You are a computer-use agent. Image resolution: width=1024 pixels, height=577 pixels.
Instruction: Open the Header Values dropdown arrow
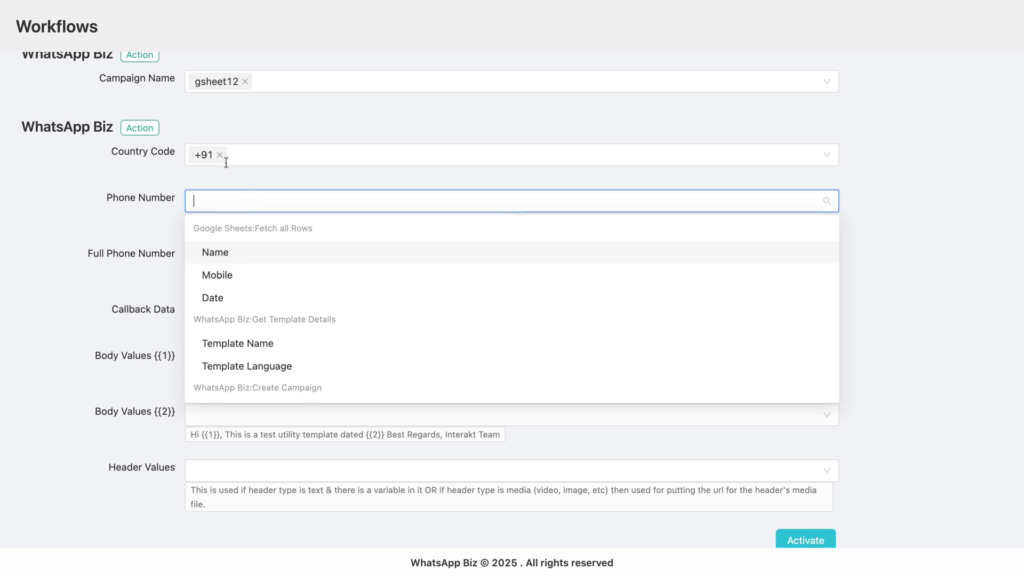click(x=826, y=471)
